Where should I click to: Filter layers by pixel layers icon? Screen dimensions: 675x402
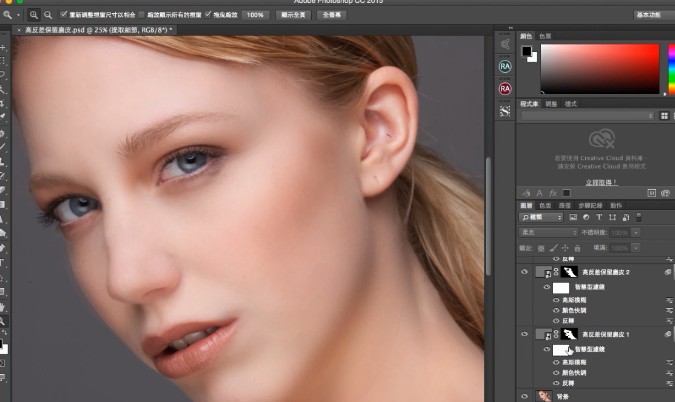click(x=573, y=217)
